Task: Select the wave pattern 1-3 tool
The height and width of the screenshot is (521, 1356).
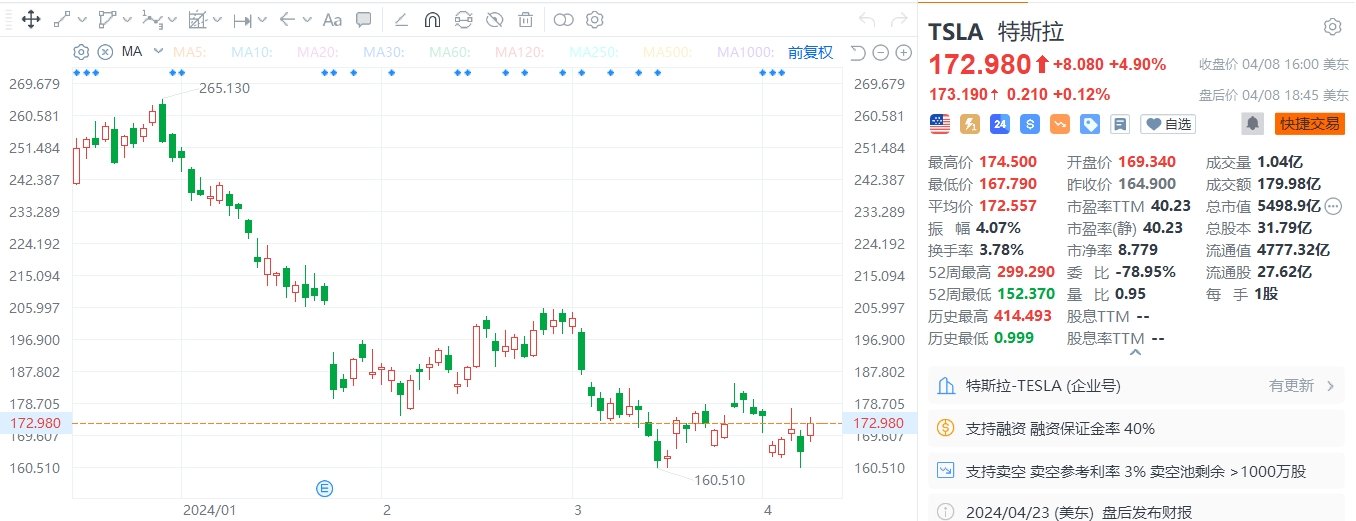Action: [x=152, y=19]
